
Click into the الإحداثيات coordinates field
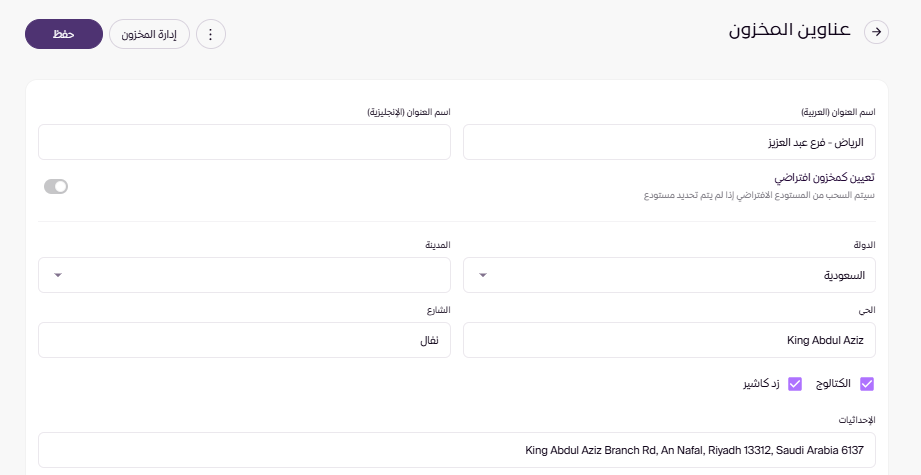456,450
